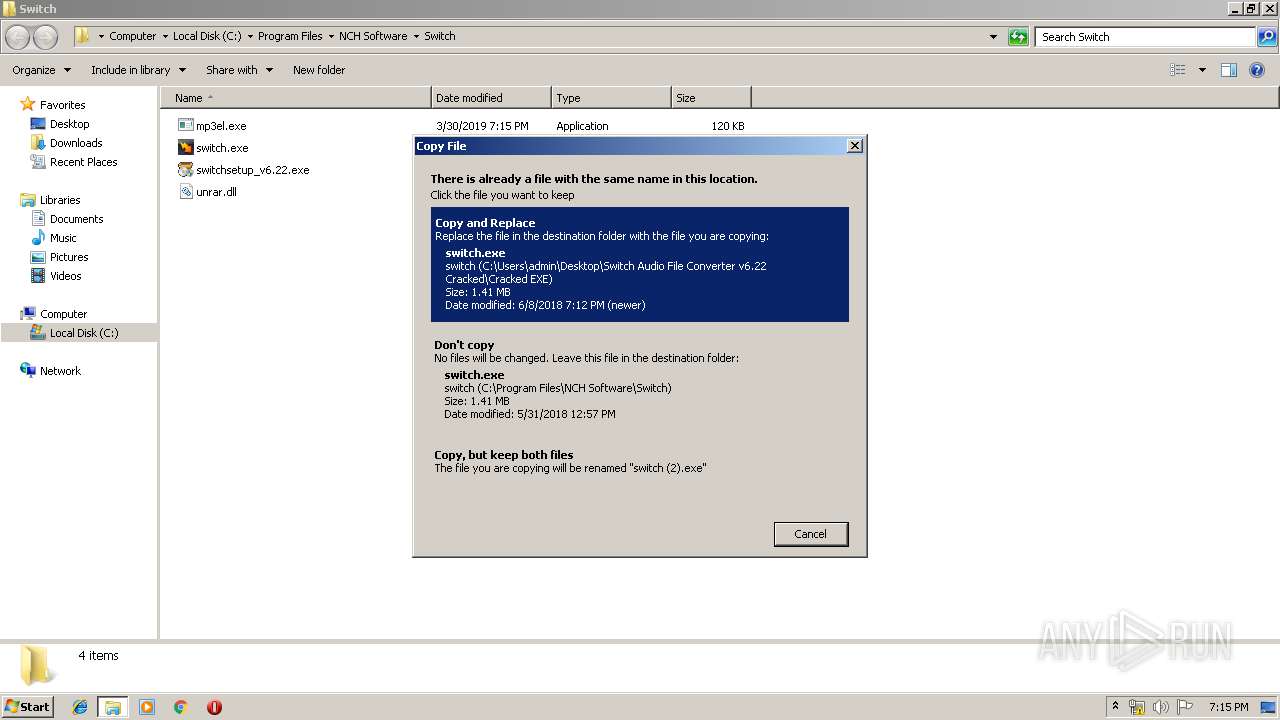Sort by the Name column header
The image size is (1280, 720).
click(295, 98)
